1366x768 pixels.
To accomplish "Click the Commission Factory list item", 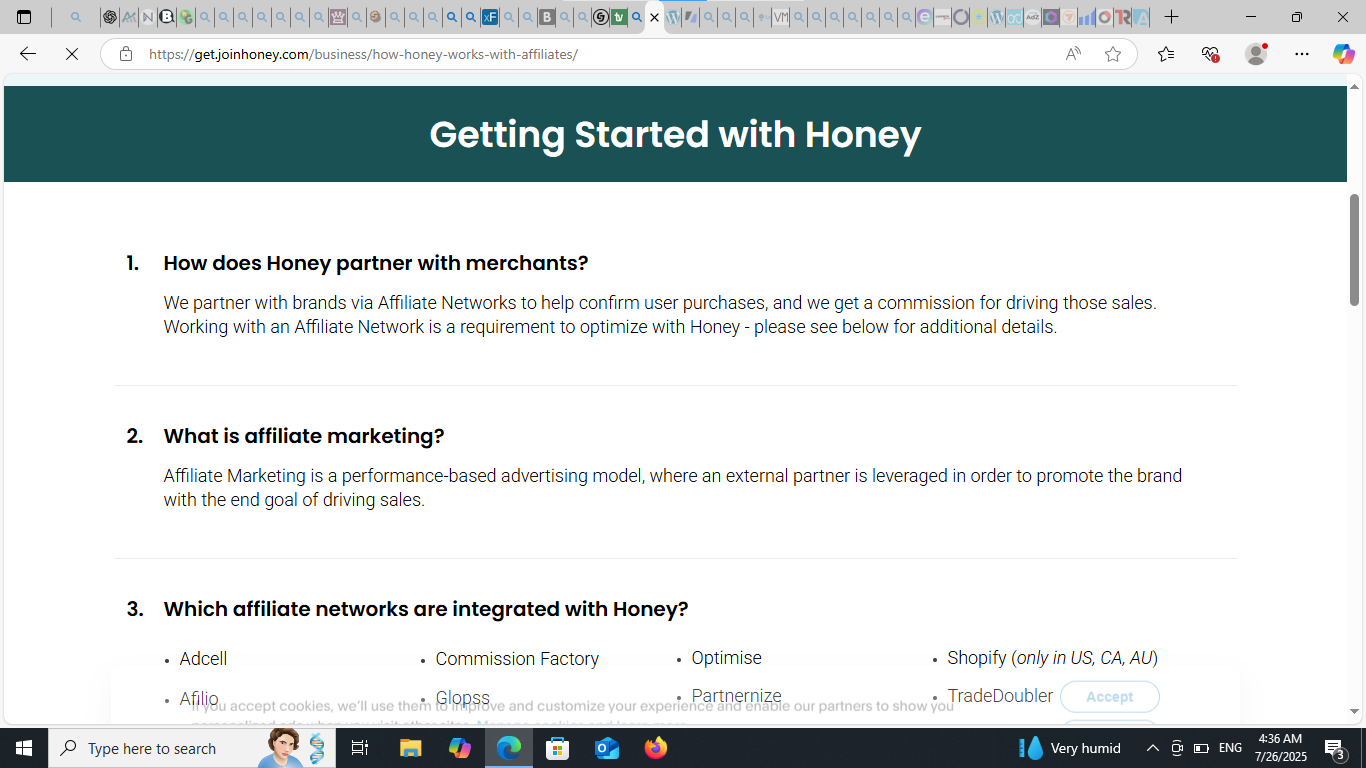I will click(517, 659).
